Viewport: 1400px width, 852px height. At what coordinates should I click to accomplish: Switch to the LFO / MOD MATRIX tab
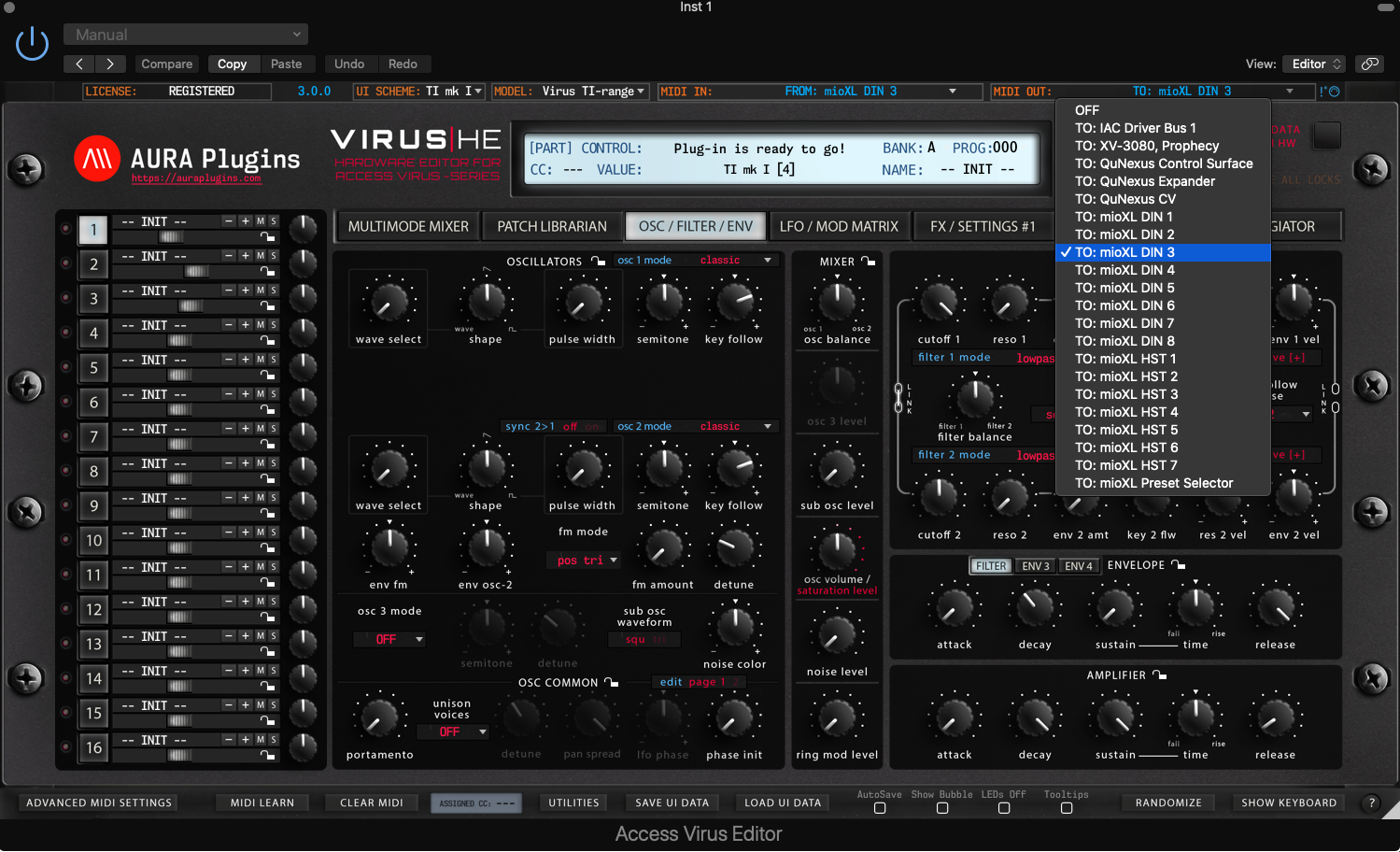[x=839, y=226]
